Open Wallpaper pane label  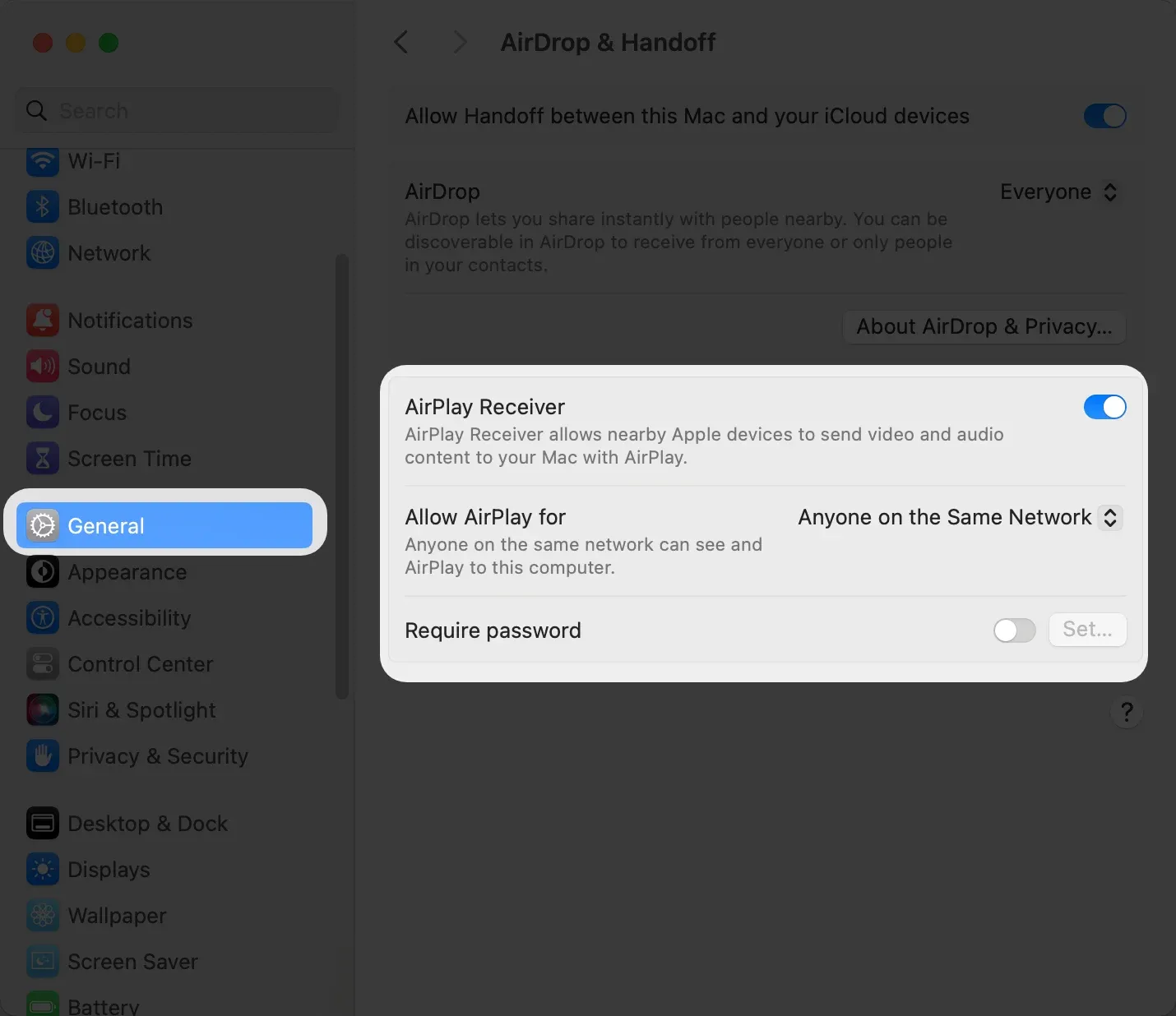[117, 916]
